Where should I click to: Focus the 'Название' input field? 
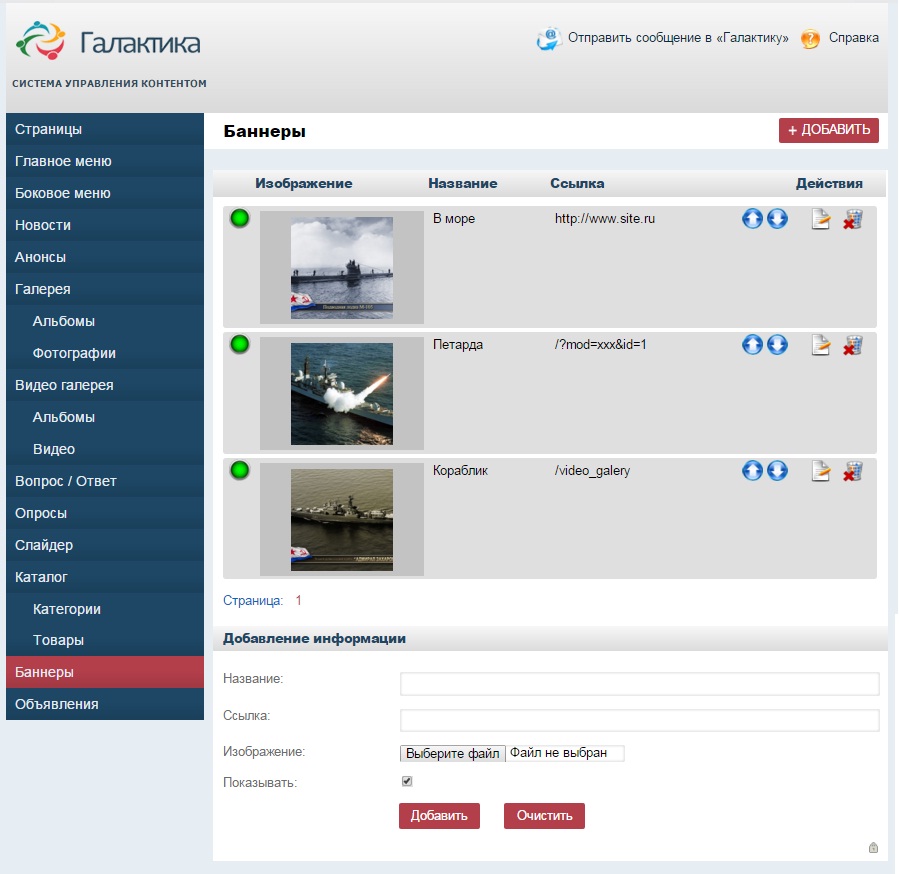click(x=639, y=684)
